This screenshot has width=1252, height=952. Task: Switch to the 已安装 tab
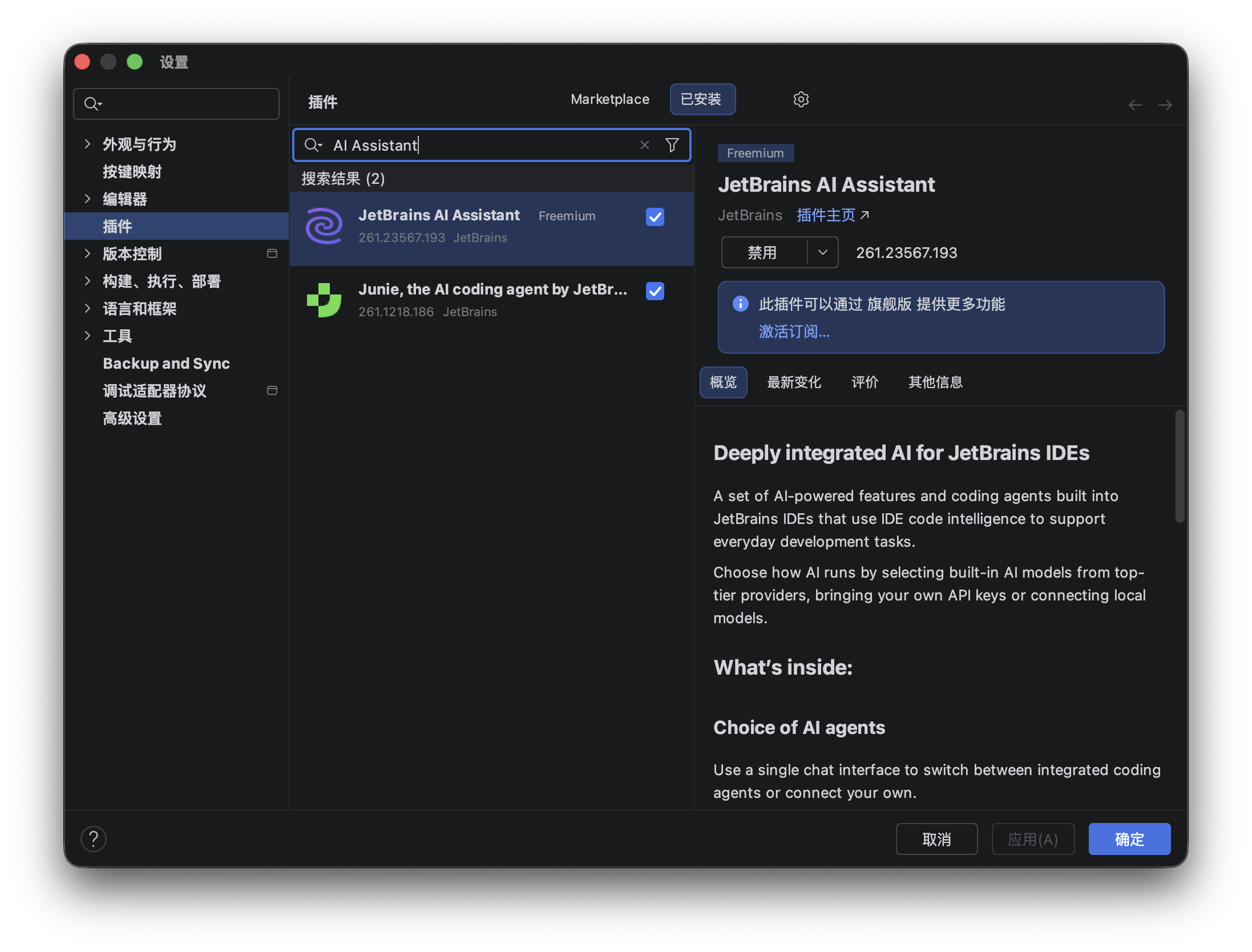[x=702, y=99]
